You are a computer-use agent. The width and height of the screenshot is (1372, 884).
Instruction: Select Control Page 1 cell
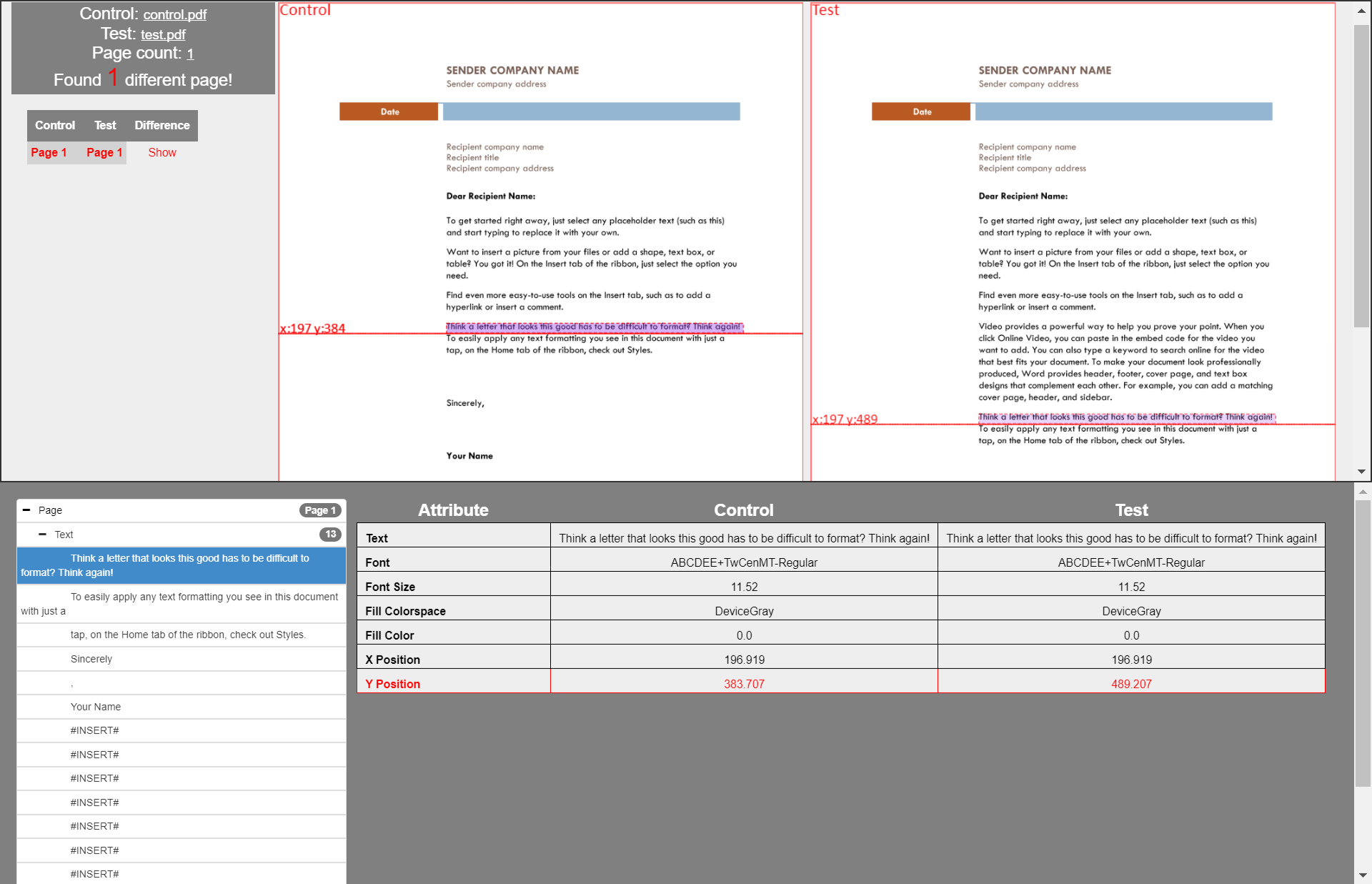click(x=49, y=152)
